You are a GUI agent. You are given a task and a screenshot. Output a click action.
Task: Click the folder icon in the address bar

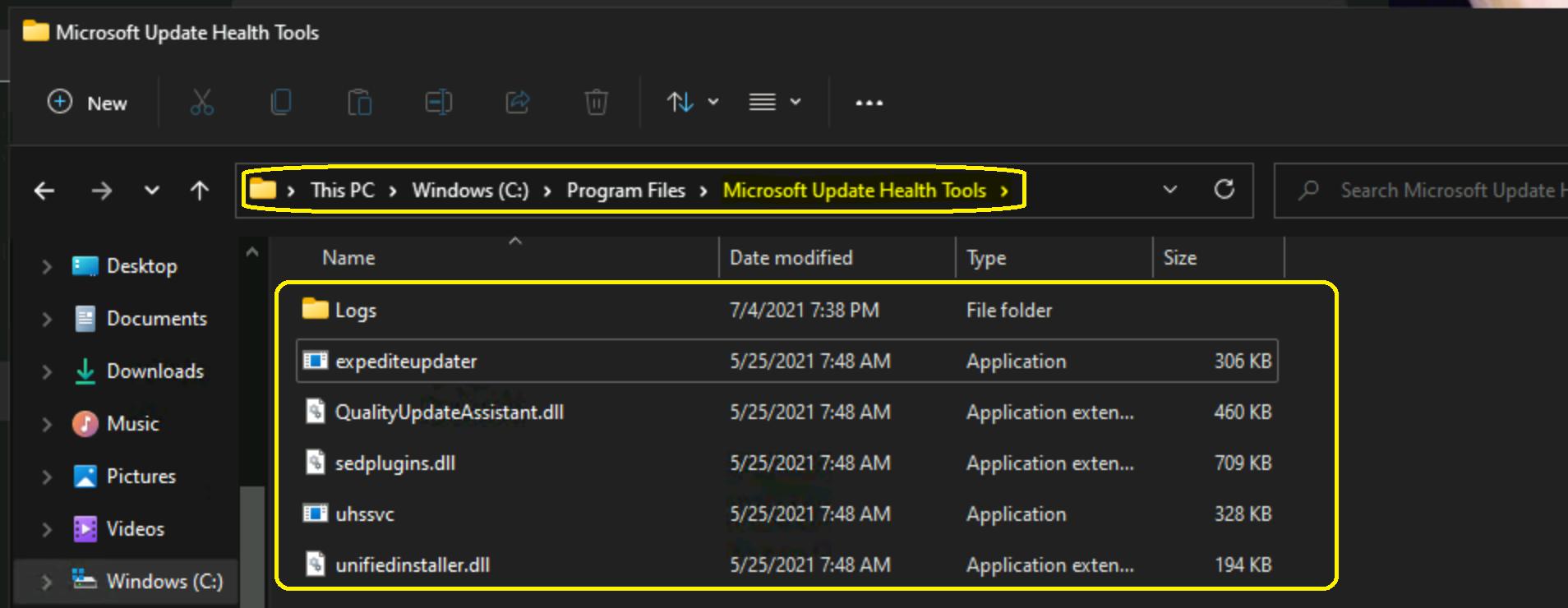tap(263, 190)
